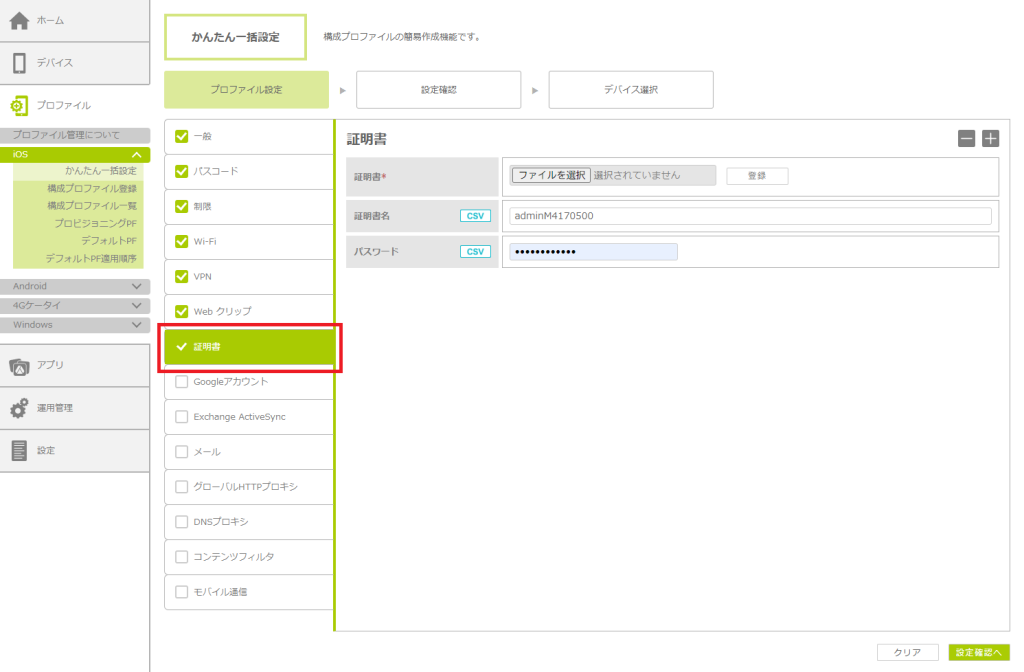Viewport: 1024px width, 672px height.
Task: Click the 証明書名 text field
Action: point(749,216)
